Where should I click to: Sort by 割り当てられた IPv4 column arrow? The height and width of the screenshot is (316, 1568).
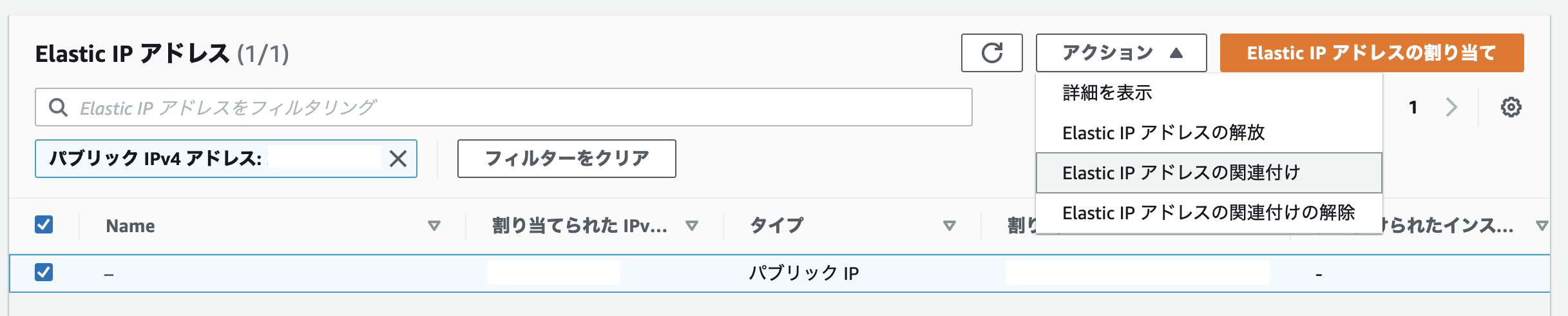click(692, 226)
